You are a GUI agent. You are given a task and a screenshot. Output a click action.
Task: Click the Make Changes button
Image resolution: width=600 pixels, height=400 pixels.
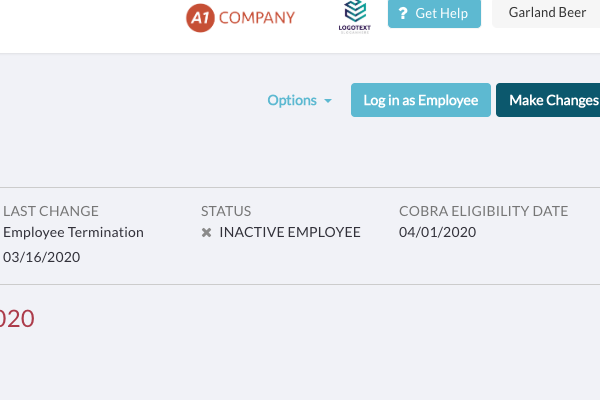pyautogui.click(x=550, y=100)
